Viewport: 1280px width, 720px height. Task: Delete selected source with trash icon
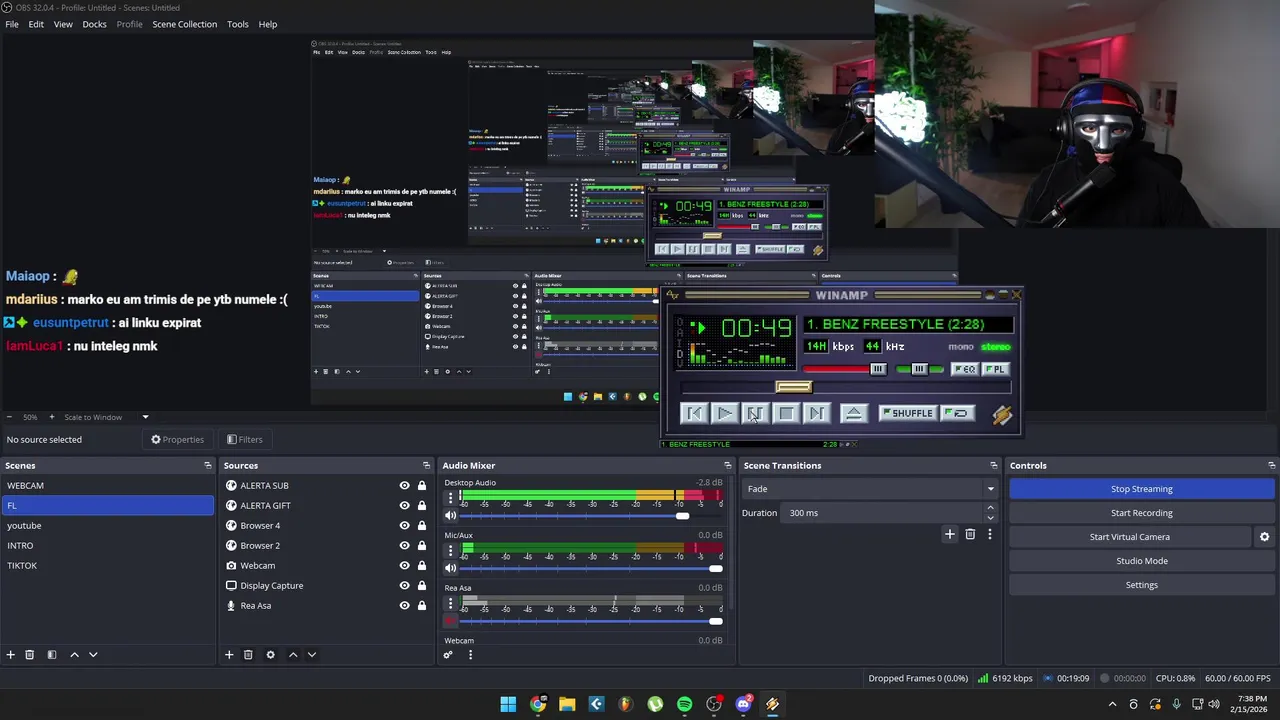pyautogui.click(x=248, y=655)
